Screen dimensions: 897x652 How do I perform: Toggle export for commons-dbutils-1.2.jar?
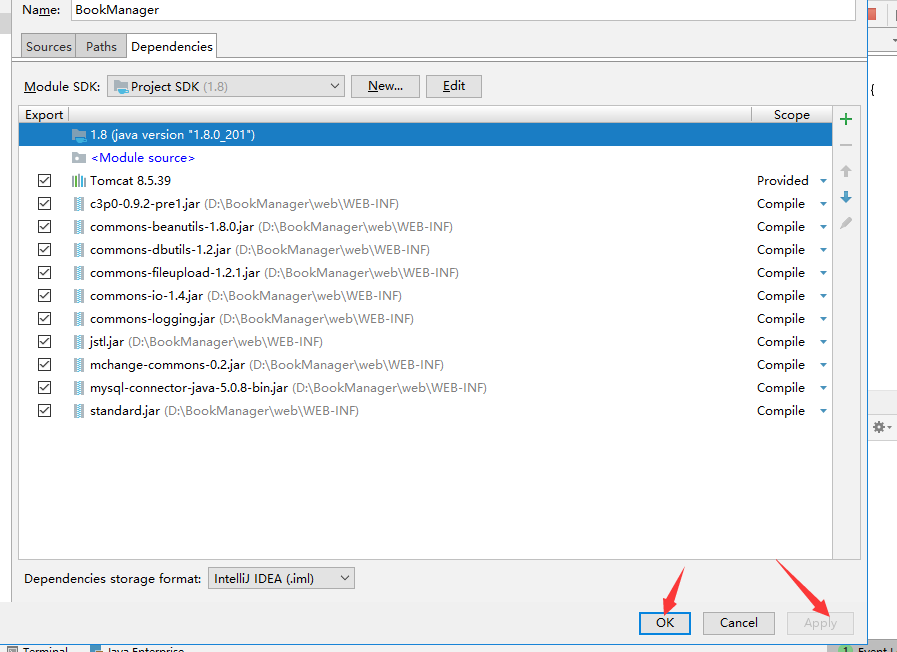pyautogui.click(x=44, y=250)
